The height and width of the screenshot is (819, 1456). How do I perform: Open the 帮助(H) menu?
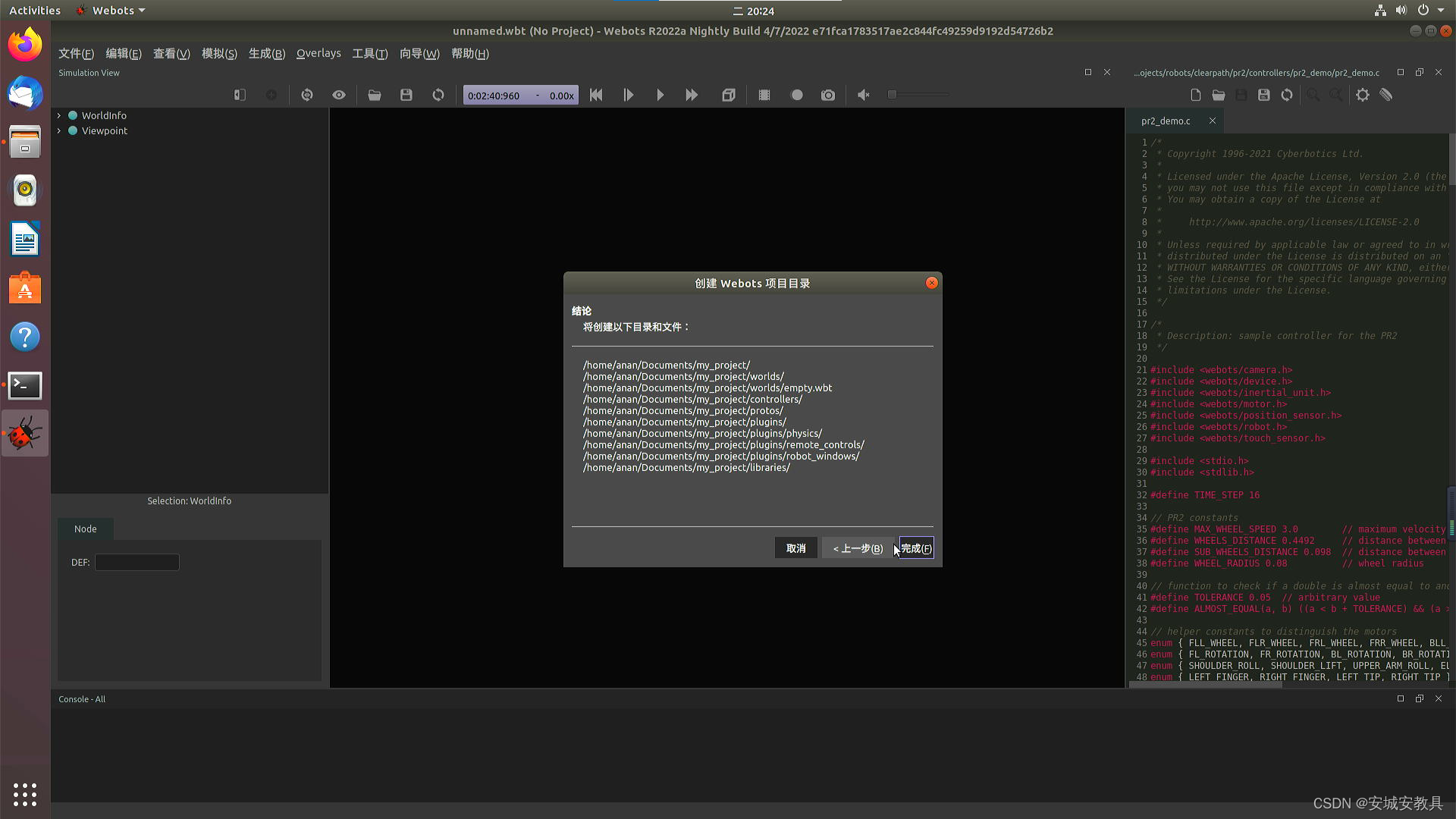(x=470, y=53)
